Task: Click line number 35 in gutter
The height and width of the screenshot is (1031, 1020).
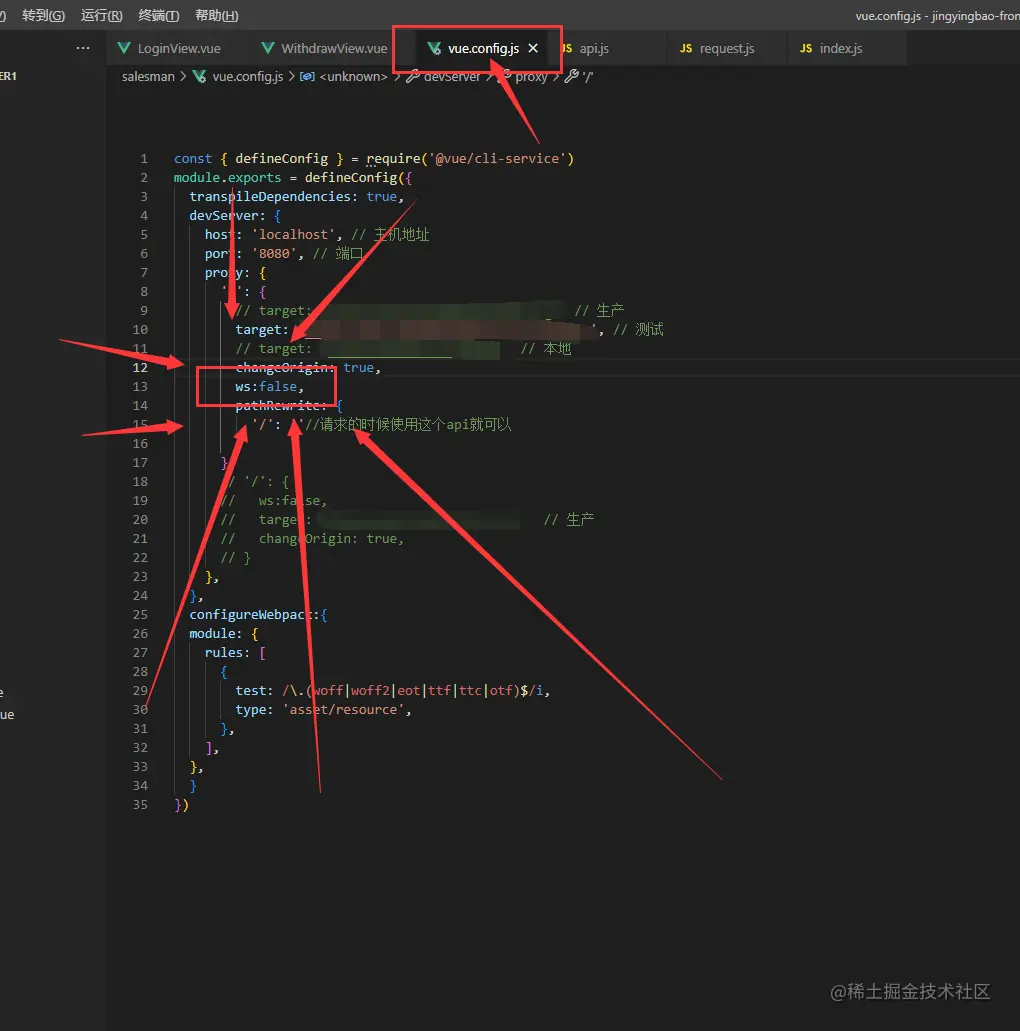Action: click(140, 805)
